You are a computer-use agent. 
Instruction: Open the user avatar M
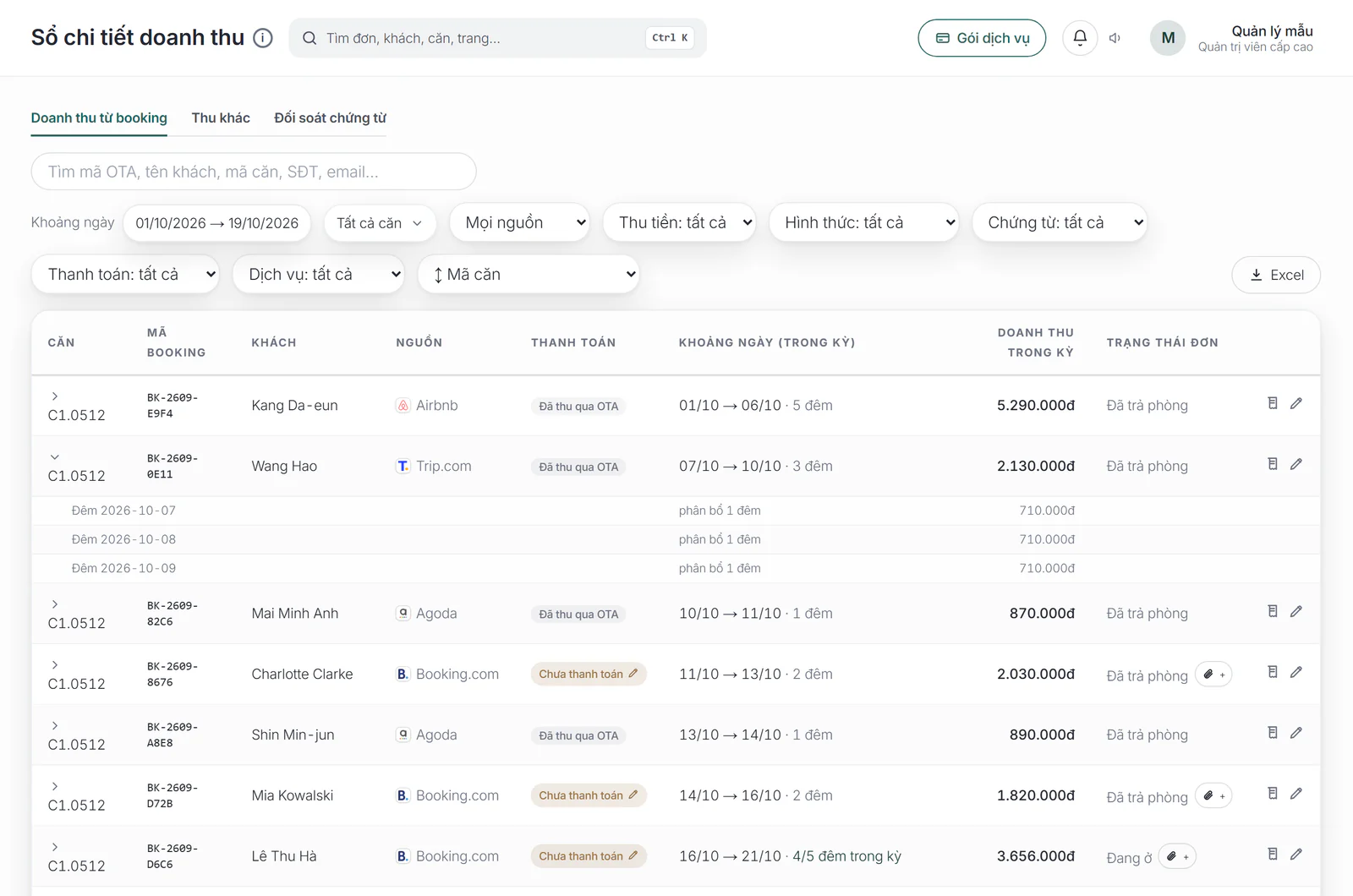pos(1168,38)
